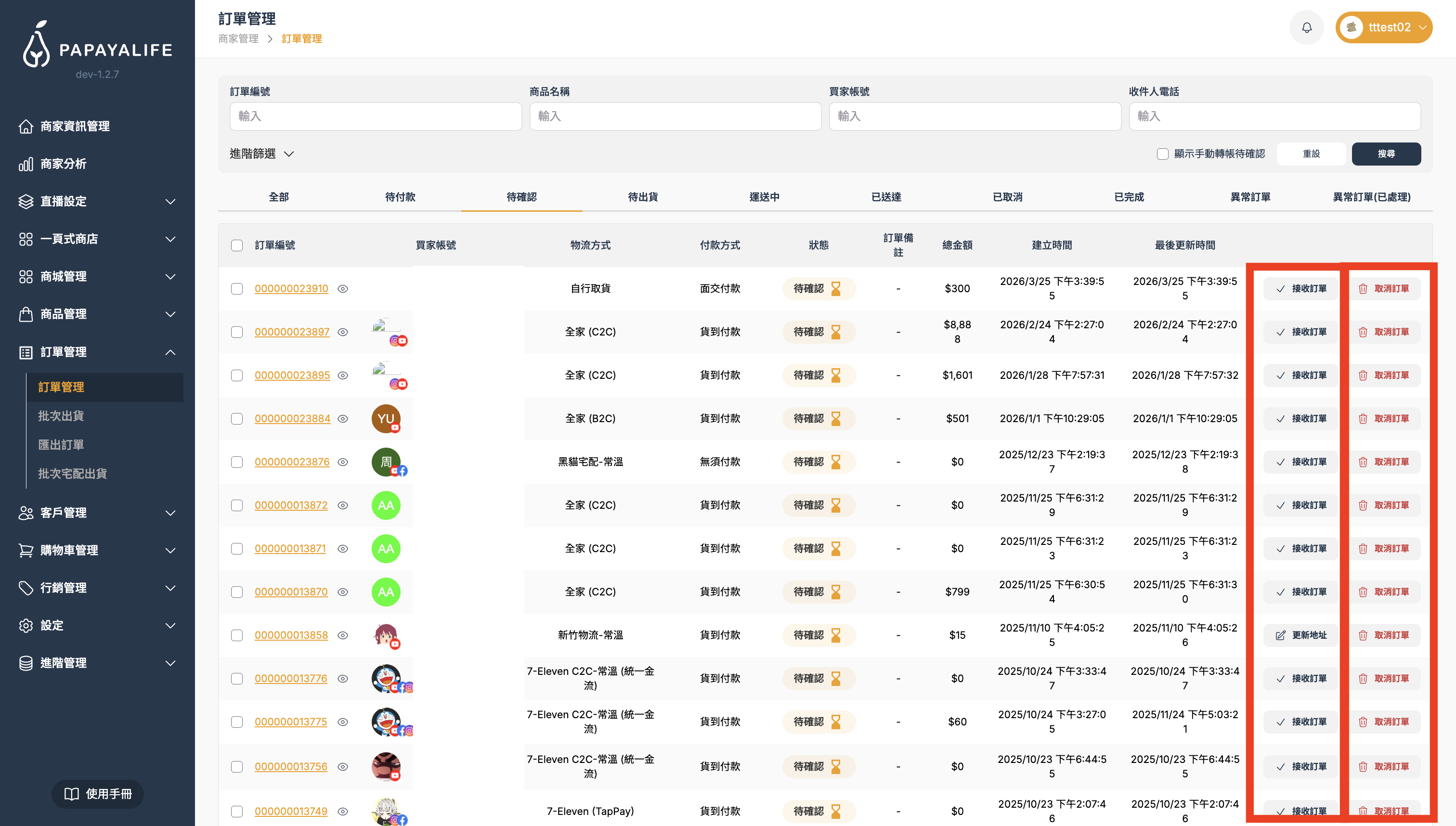Screen dimensions: 1456x826
Task: Click hourglass status icon on order 000000023897
Action: [836, 332]
